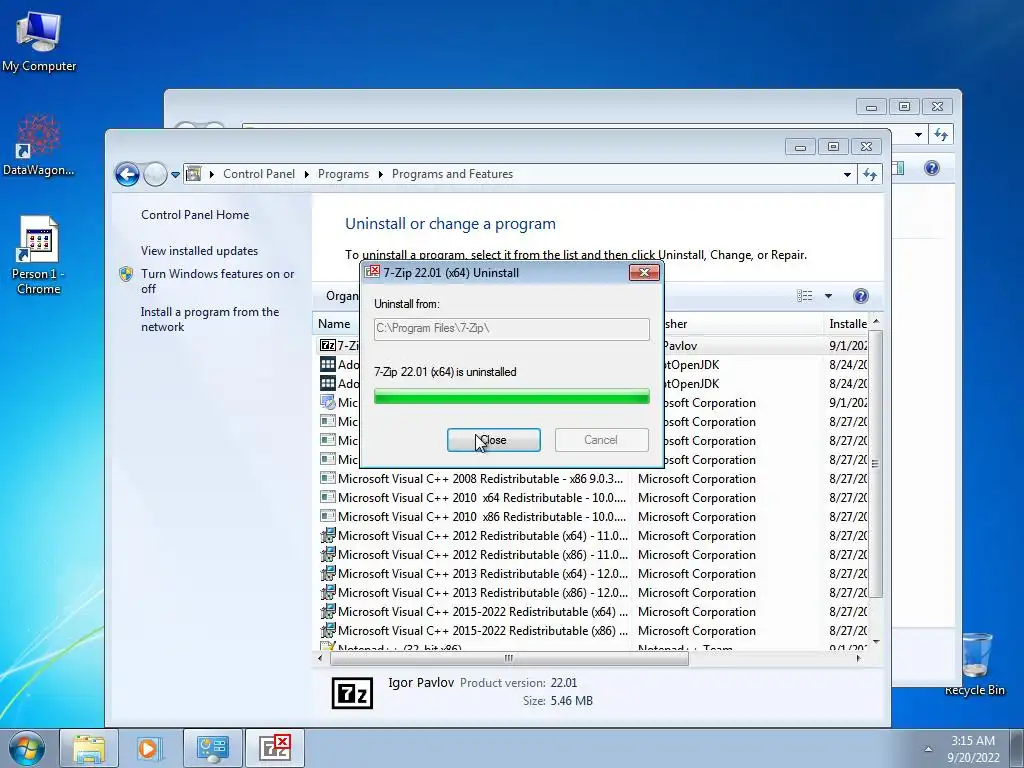Switch to 7-Zip uninstaller taskbar button

pos(275,748)
